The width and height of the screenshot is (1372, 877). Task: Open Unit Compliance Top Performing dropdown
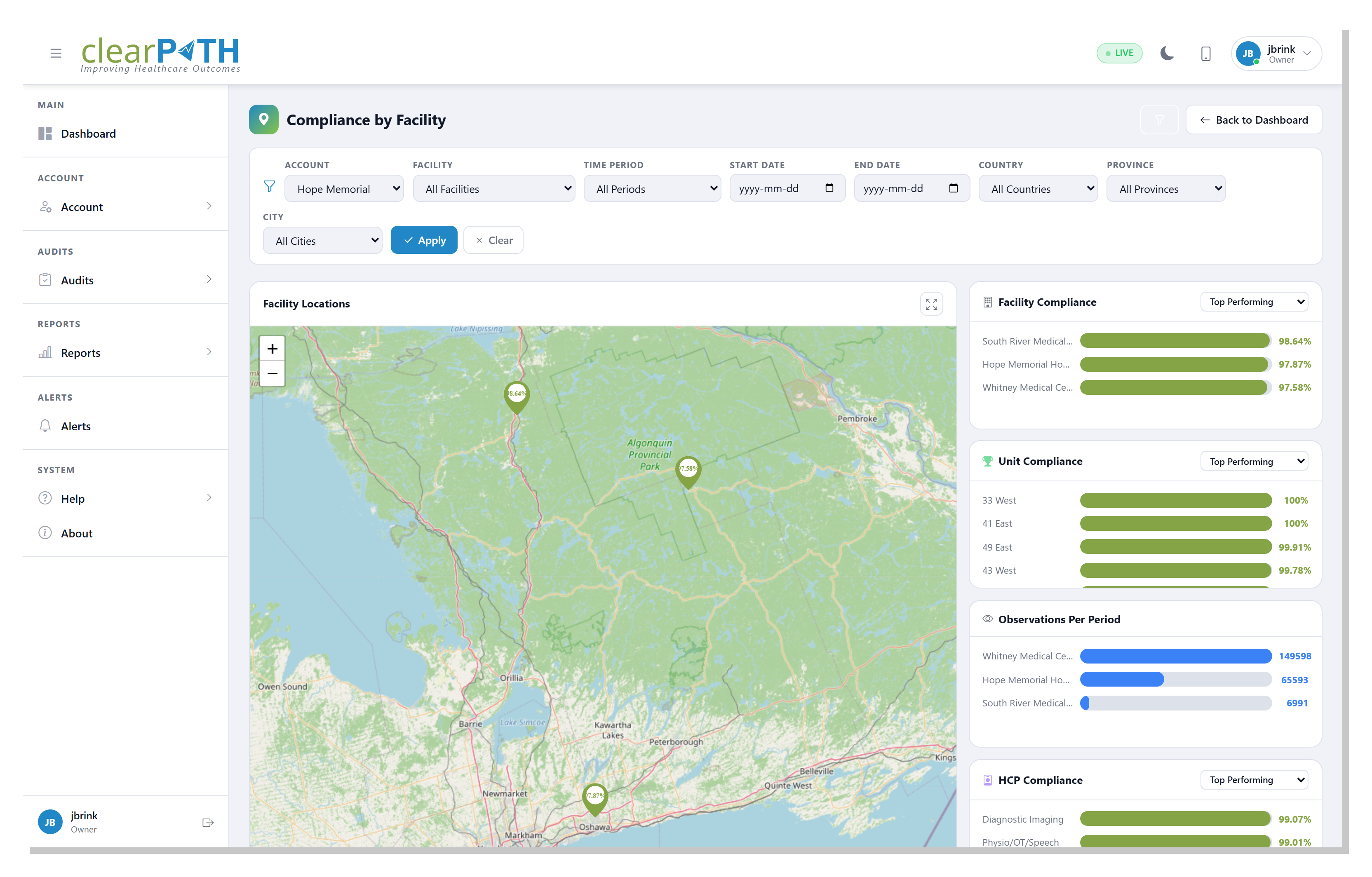point(1254,461)
